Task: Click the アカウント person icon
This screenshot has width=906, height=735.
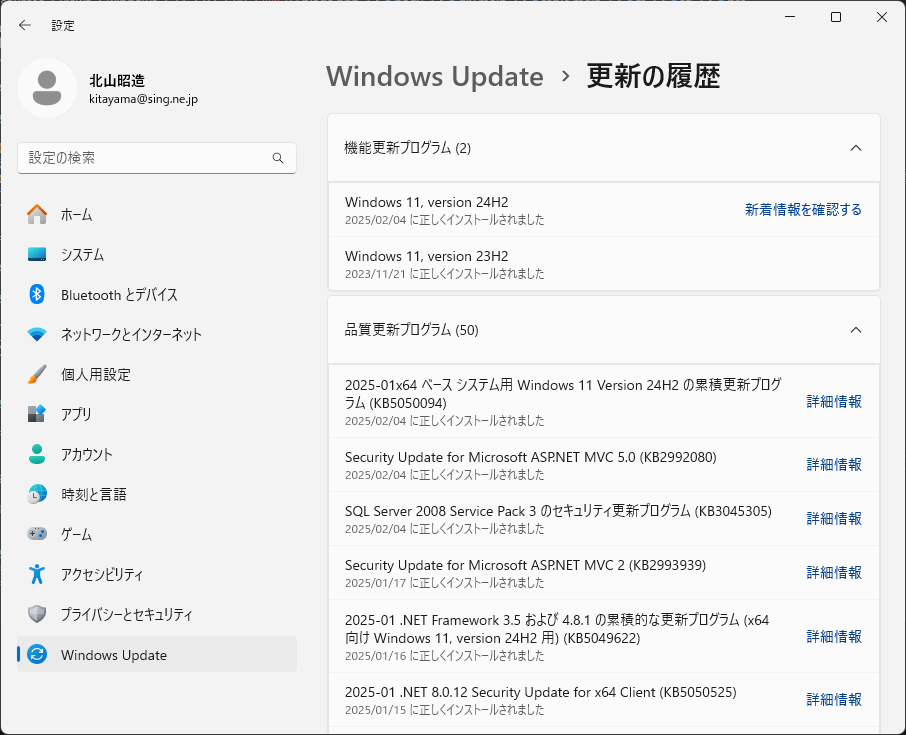Action: 37,454
